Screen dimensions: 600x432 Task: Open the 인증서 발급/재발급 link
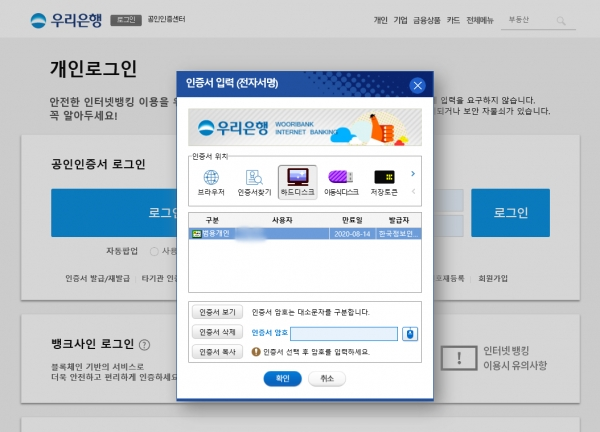[98, 278]
